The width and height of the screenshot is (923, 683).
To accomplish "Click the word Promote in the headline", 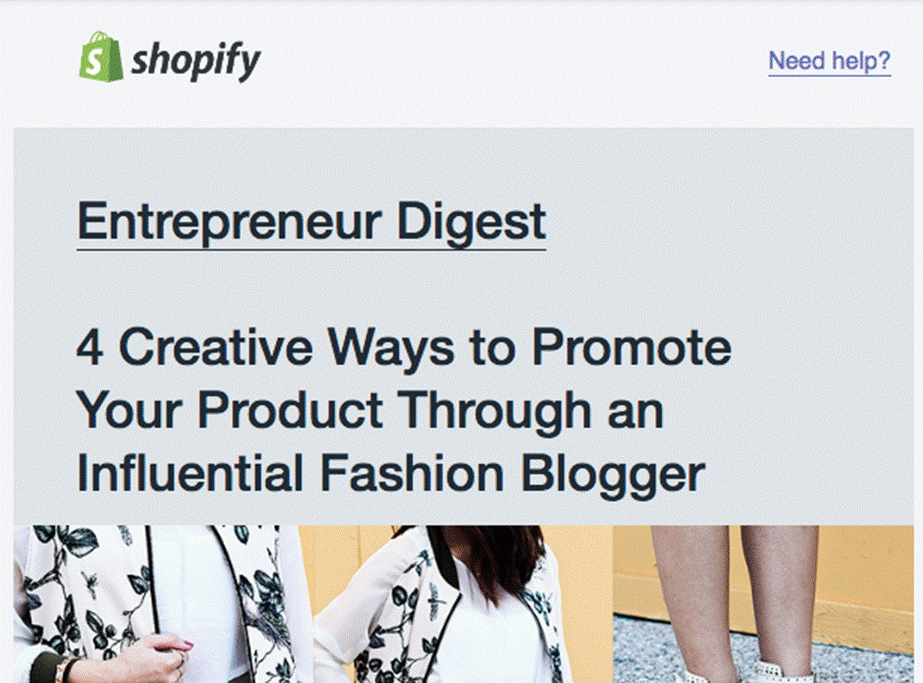I will [632, 347].
